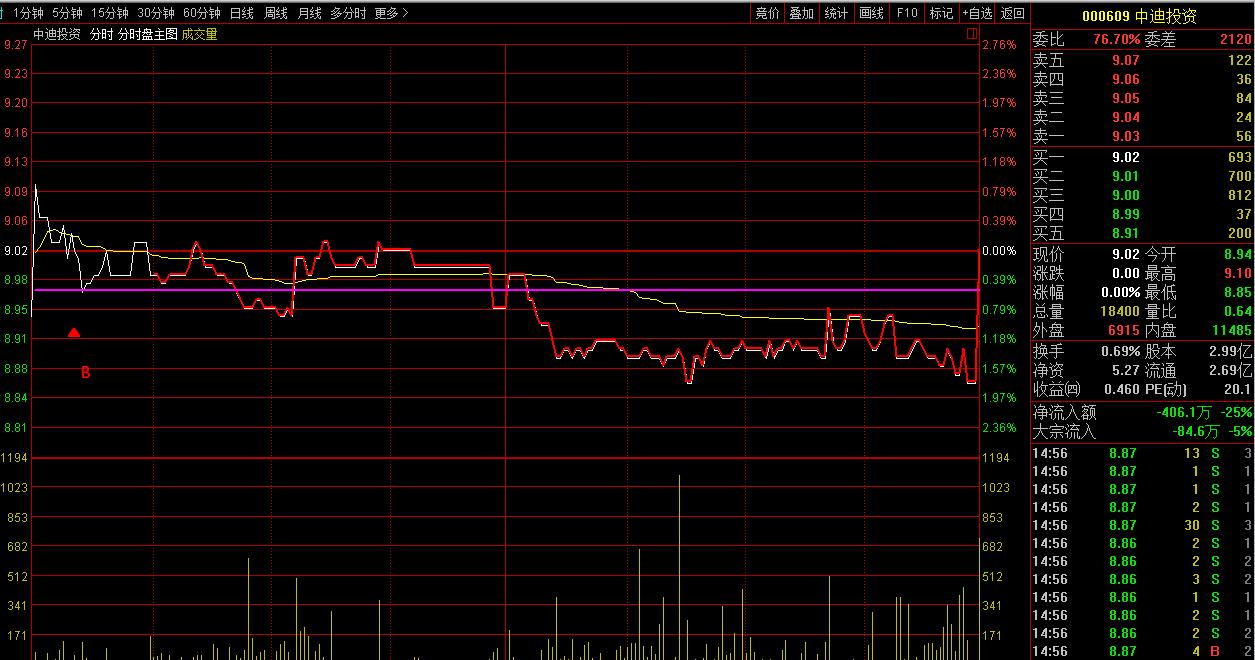Click the 委差 value 2120
Viewport: 1255px width, 660px height.
1235,39
